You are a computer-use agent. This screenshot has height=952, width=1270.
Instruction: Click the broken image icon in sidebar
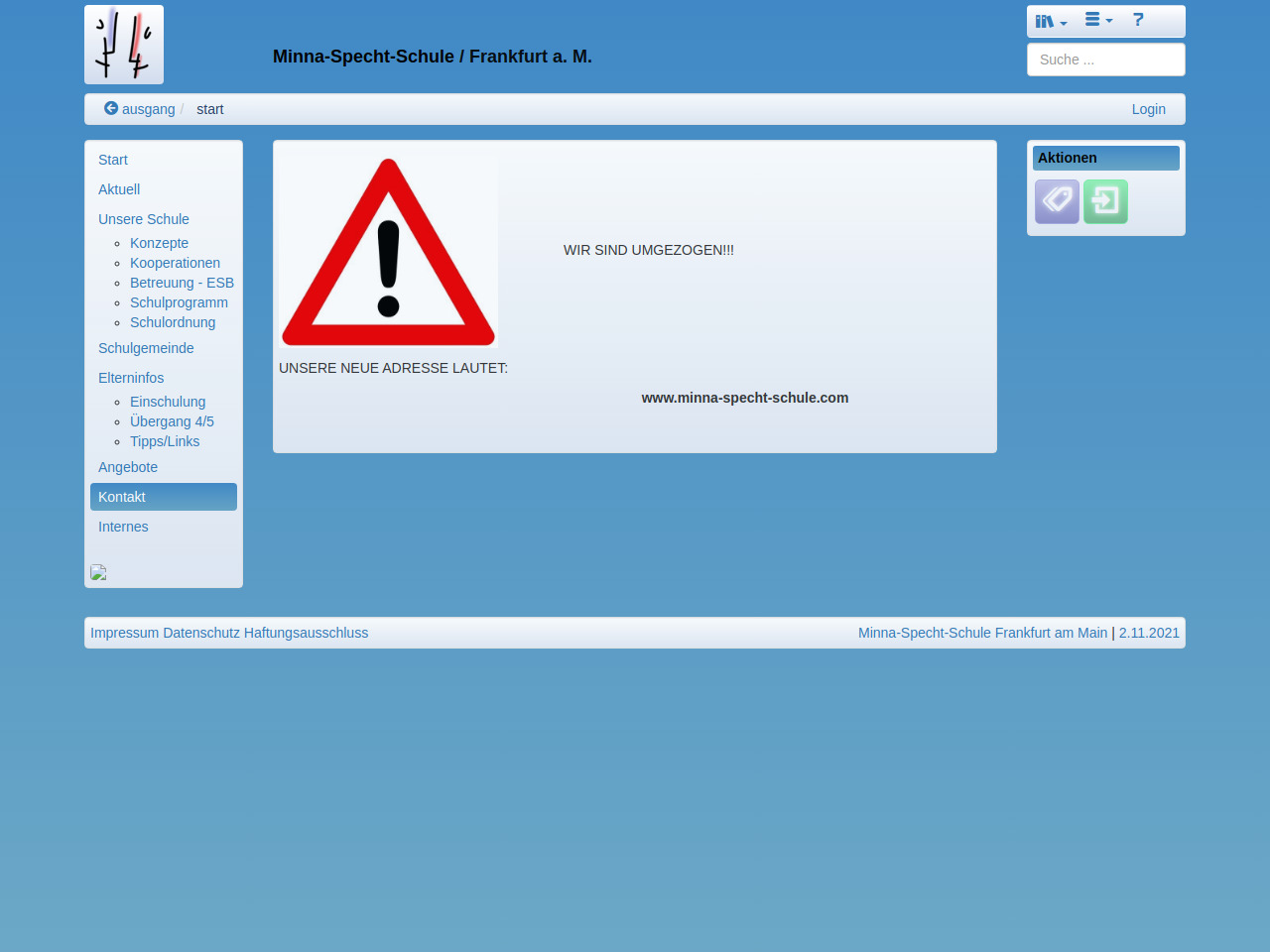point(98,572)
